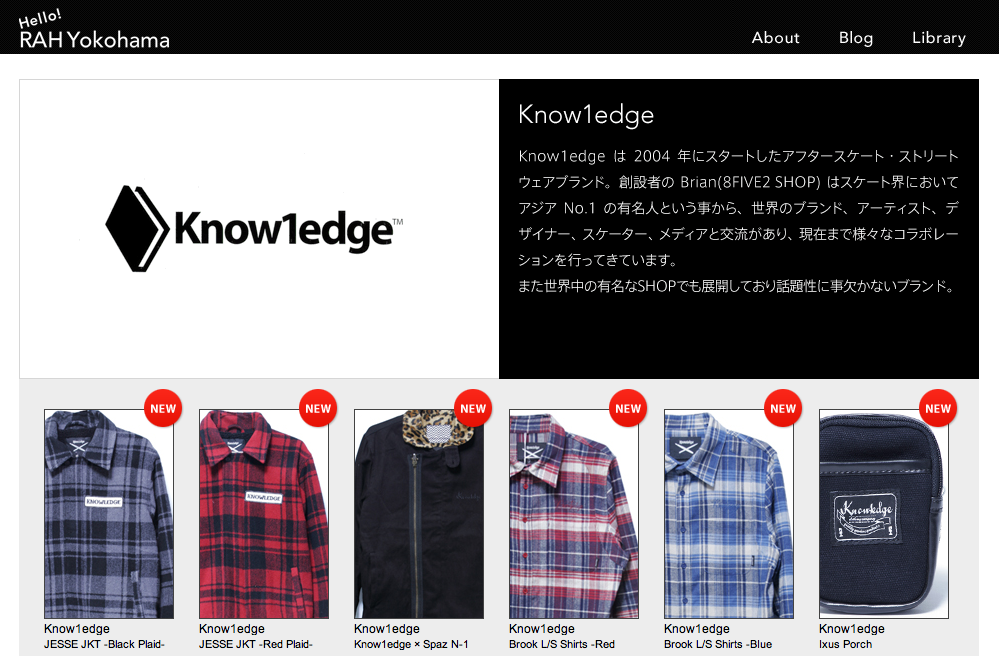View the black Spaz N-1 jacket photo
The height and width of the screenshot is (656, 999).
coord(419,514)
